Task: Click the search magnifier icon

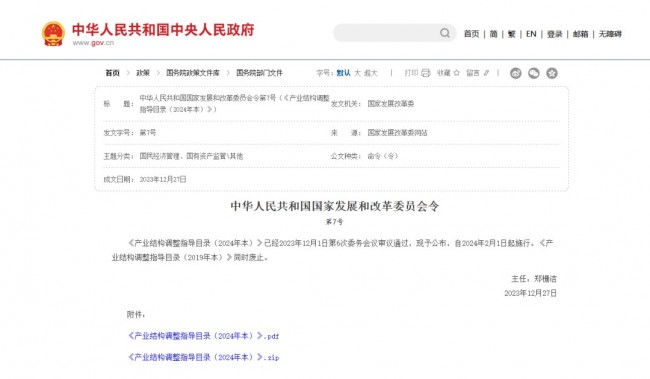Action: pos(444,33)
